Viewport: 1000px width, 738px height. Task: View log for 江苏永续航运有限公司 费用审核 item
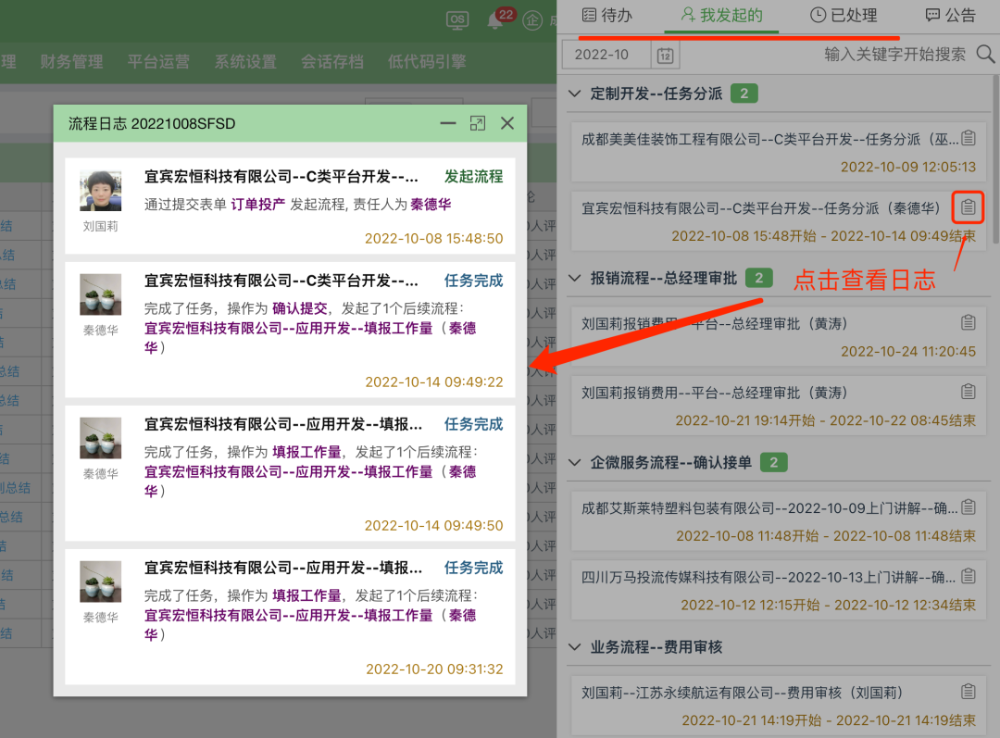[x=968, y=691]
